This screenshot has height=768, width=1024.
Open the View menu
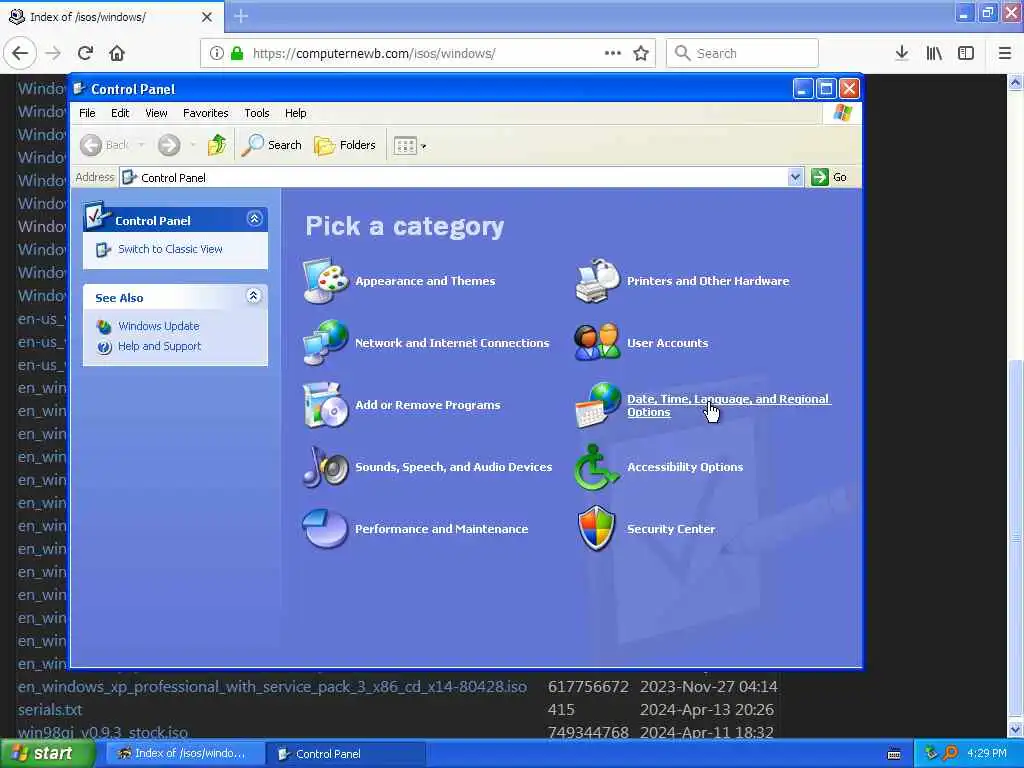pos(156,113)
